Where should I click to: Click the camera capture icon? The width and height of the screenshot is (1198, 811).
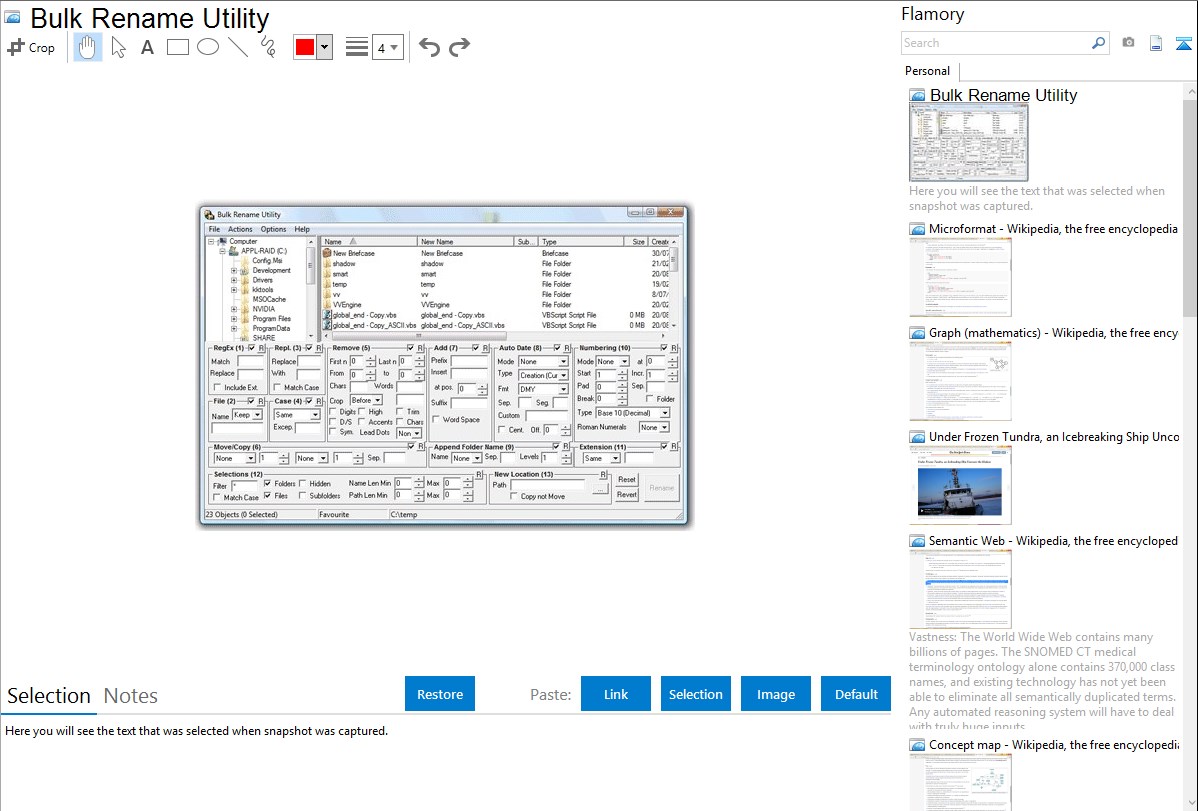pos(1128,43)
